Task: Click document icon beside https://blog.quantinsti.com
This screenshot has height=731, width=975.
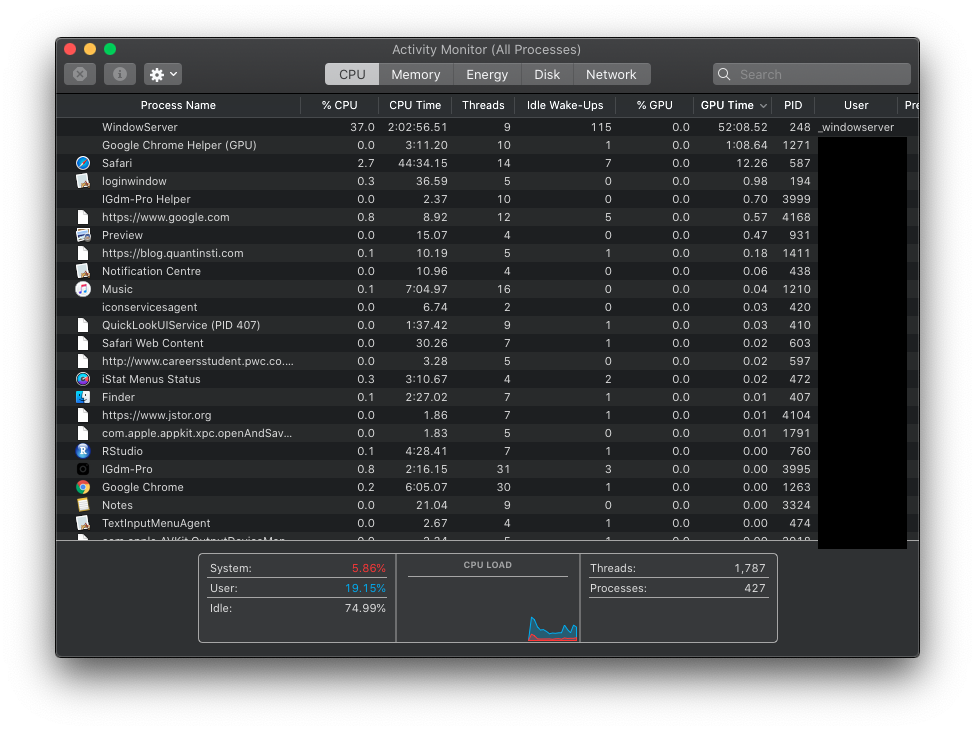Action: point(83,253)
